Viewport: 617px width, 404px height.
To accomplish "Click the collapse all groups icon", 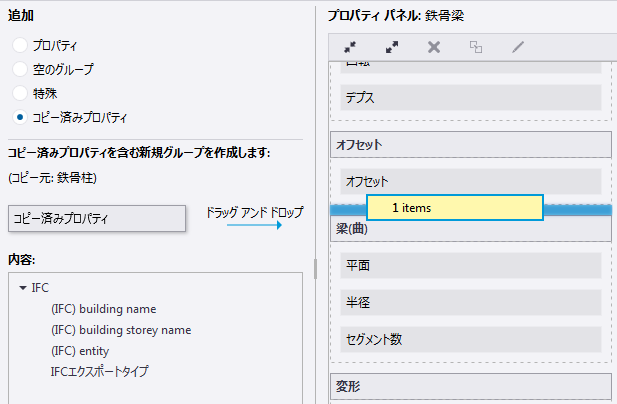I will (350, 47).
